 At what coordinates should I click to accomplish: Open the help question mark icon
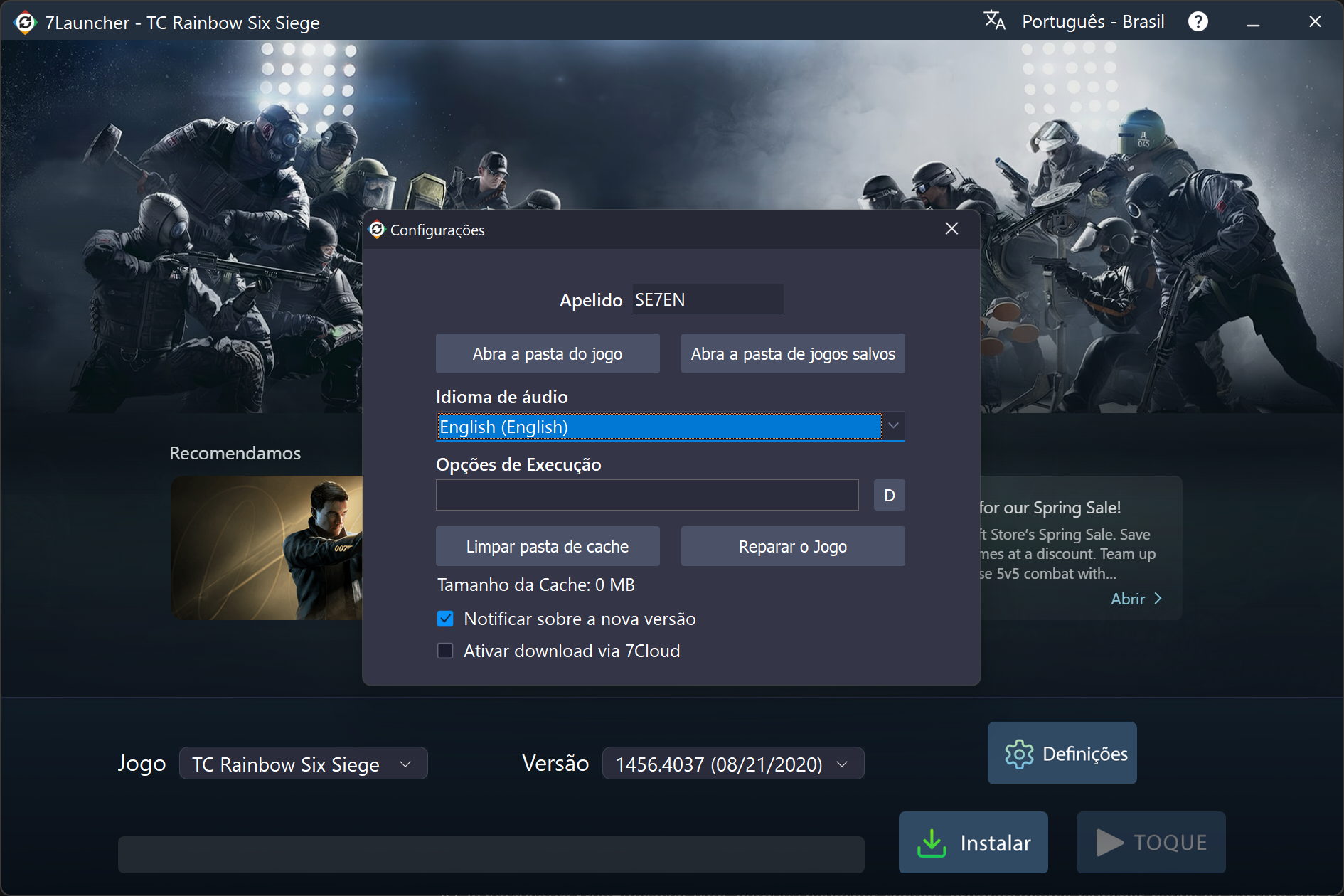point(1198,22)
